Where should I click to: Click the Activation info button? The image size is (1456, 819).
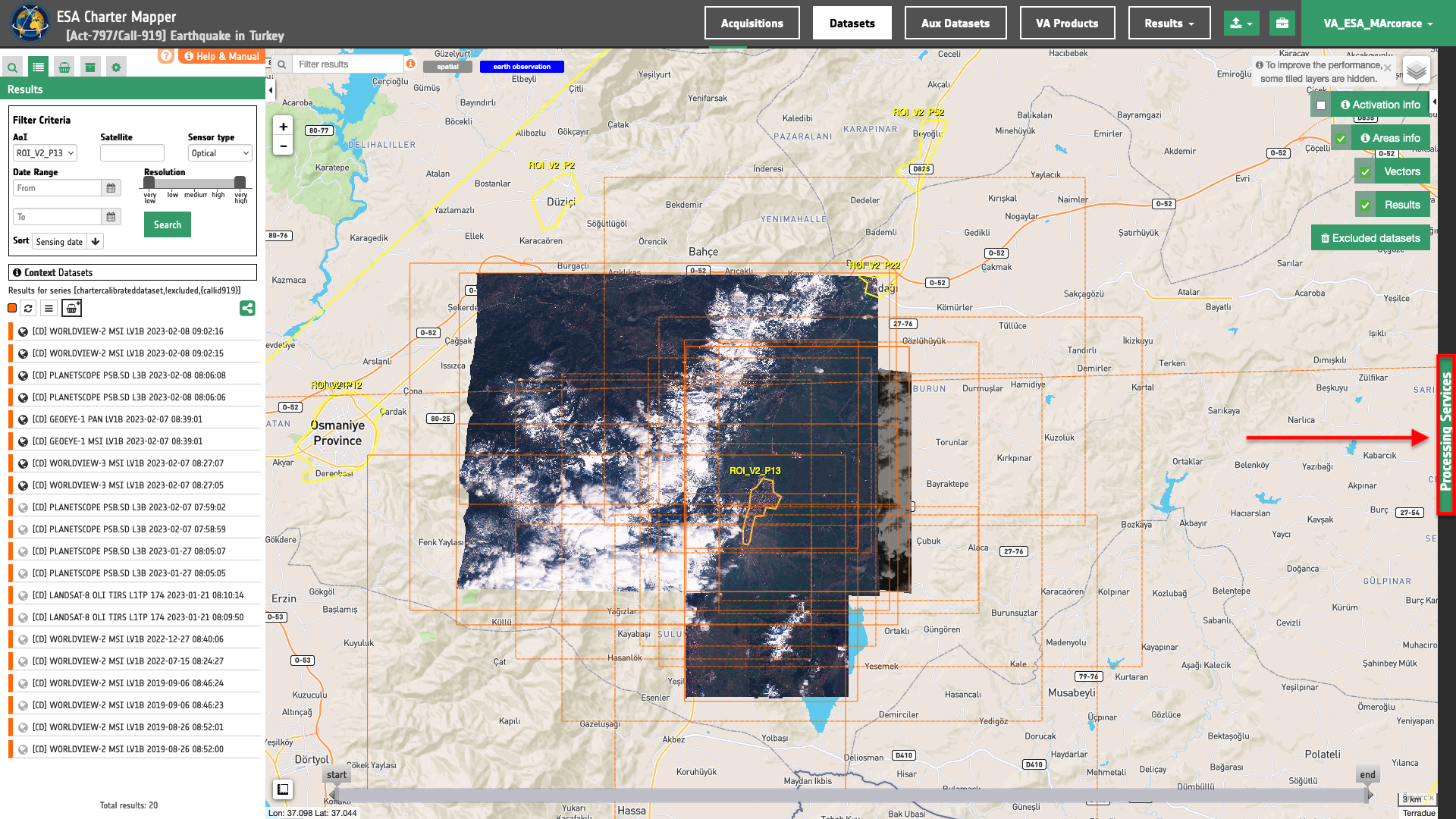pos(1380,105)
